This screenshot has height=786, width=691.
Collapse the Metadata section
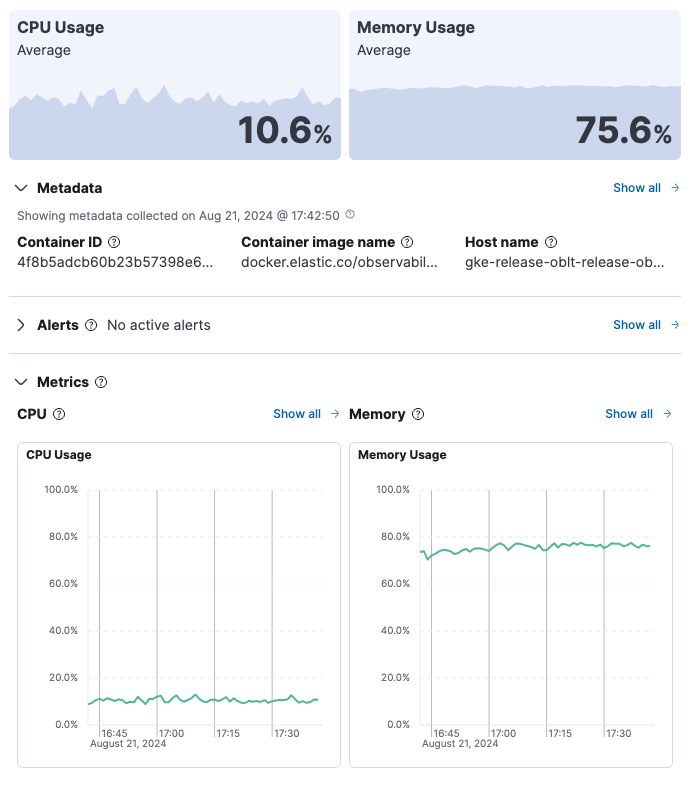point(22,188)
